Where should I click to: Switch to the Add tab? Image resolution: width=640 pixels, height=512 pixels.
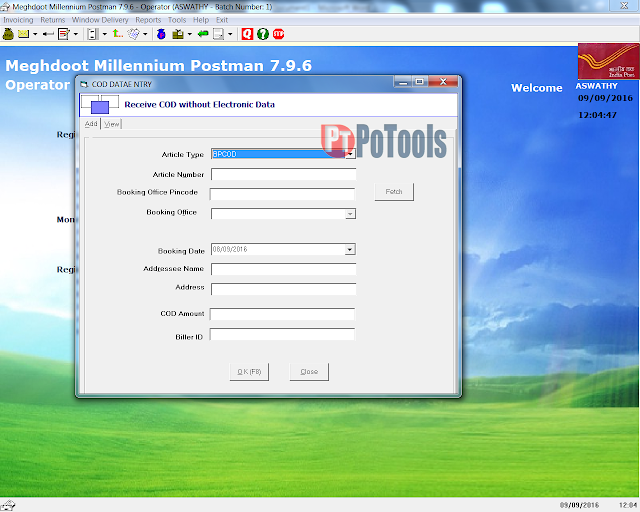point(91,124)
